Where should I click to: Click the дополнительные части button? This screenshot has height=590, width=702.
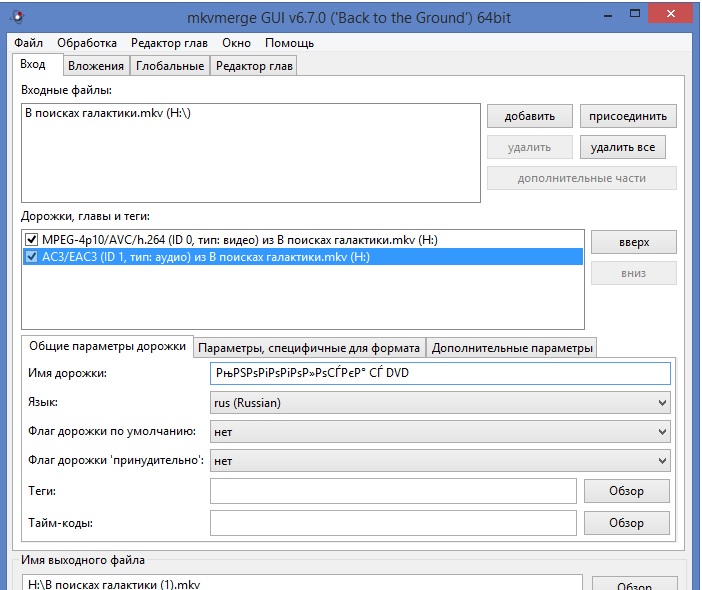[582, 178]
